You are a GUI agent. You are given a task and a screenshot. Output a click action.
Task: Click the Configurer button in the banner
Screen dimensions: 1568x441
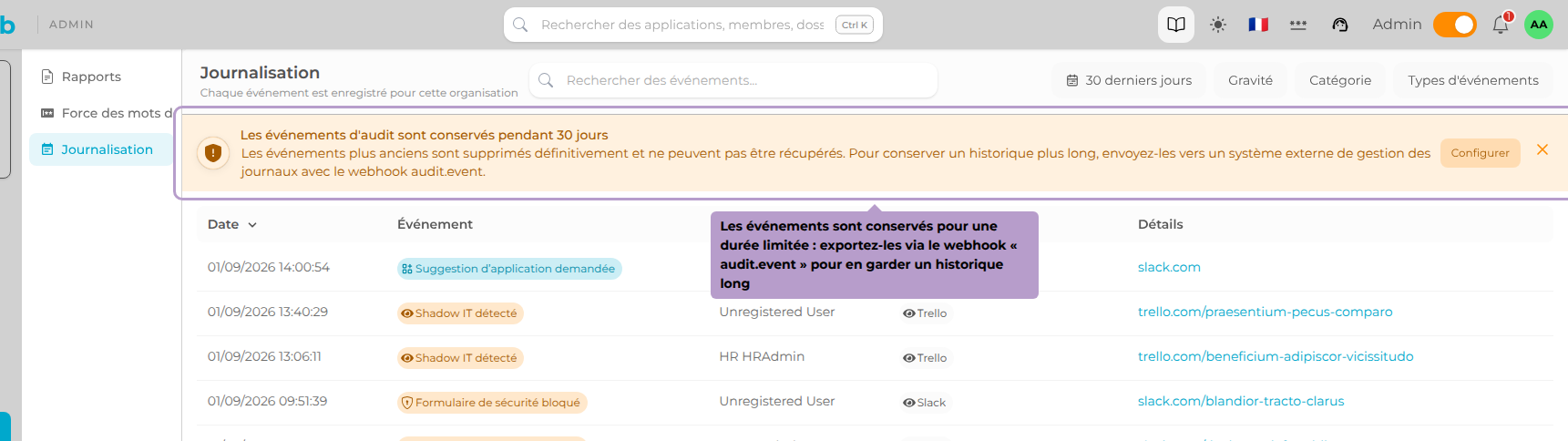[x=1480, y=153]
